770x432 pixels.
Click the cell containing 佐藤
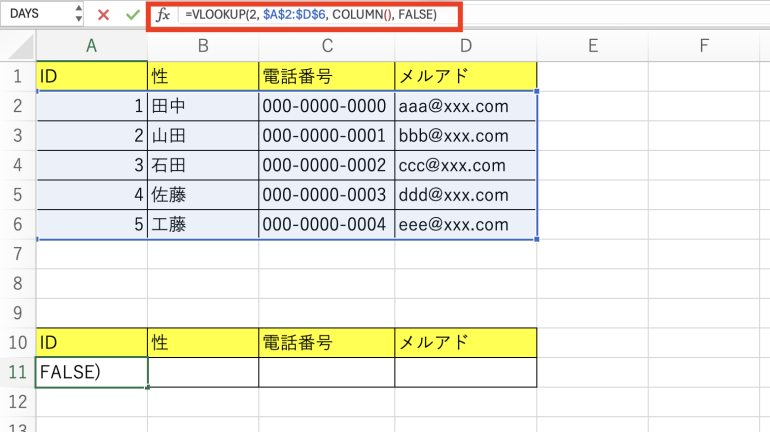203,195
